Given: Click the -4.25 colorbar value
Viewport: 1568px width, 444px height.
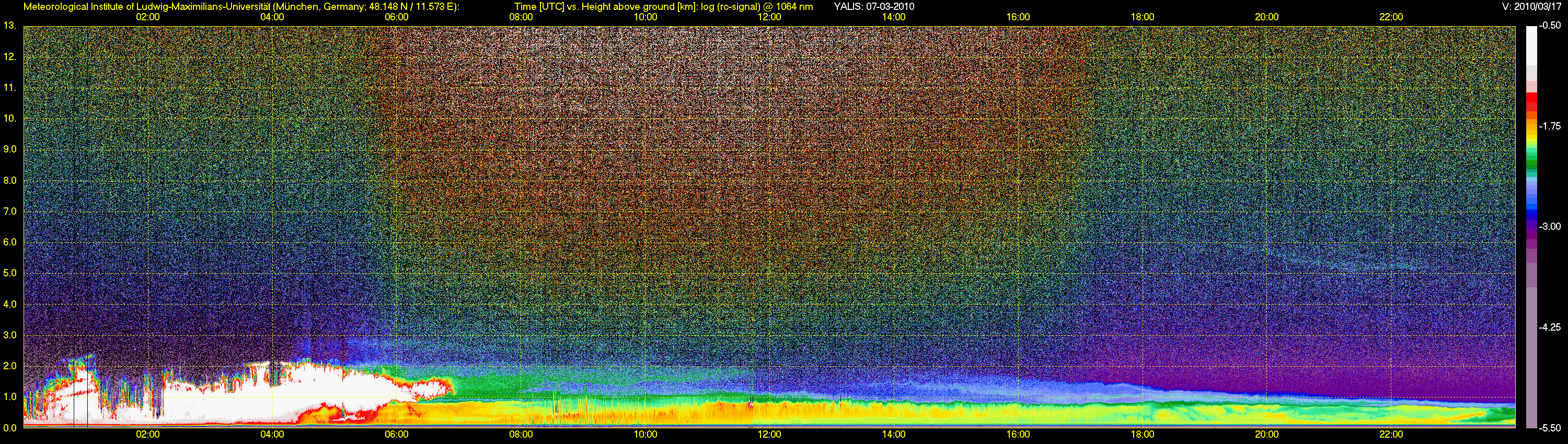Looking at the screenshot, I should click(1550, 327).
